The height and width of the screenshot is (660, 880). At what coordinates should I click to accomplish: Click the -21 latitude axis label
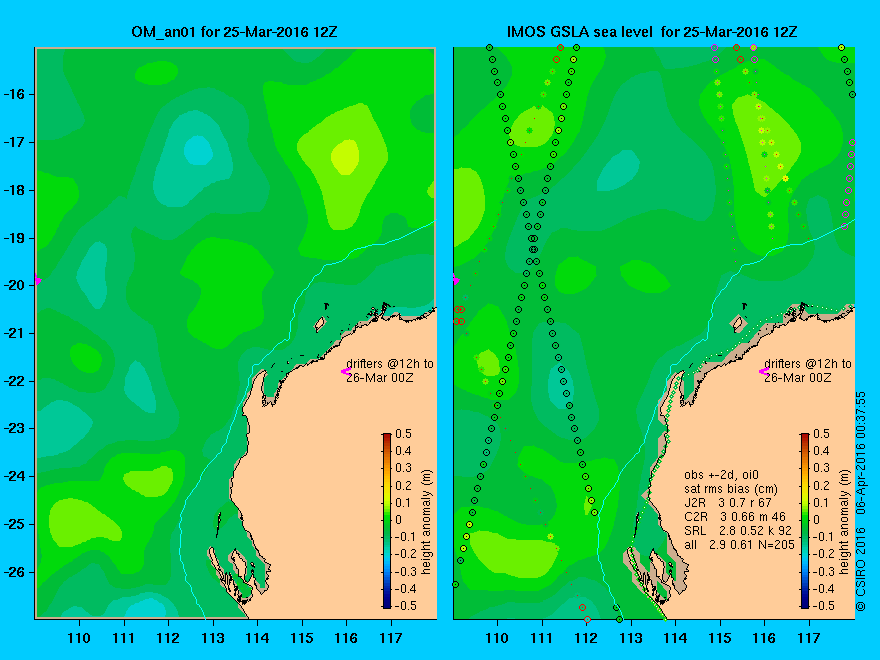click(15, 333)
